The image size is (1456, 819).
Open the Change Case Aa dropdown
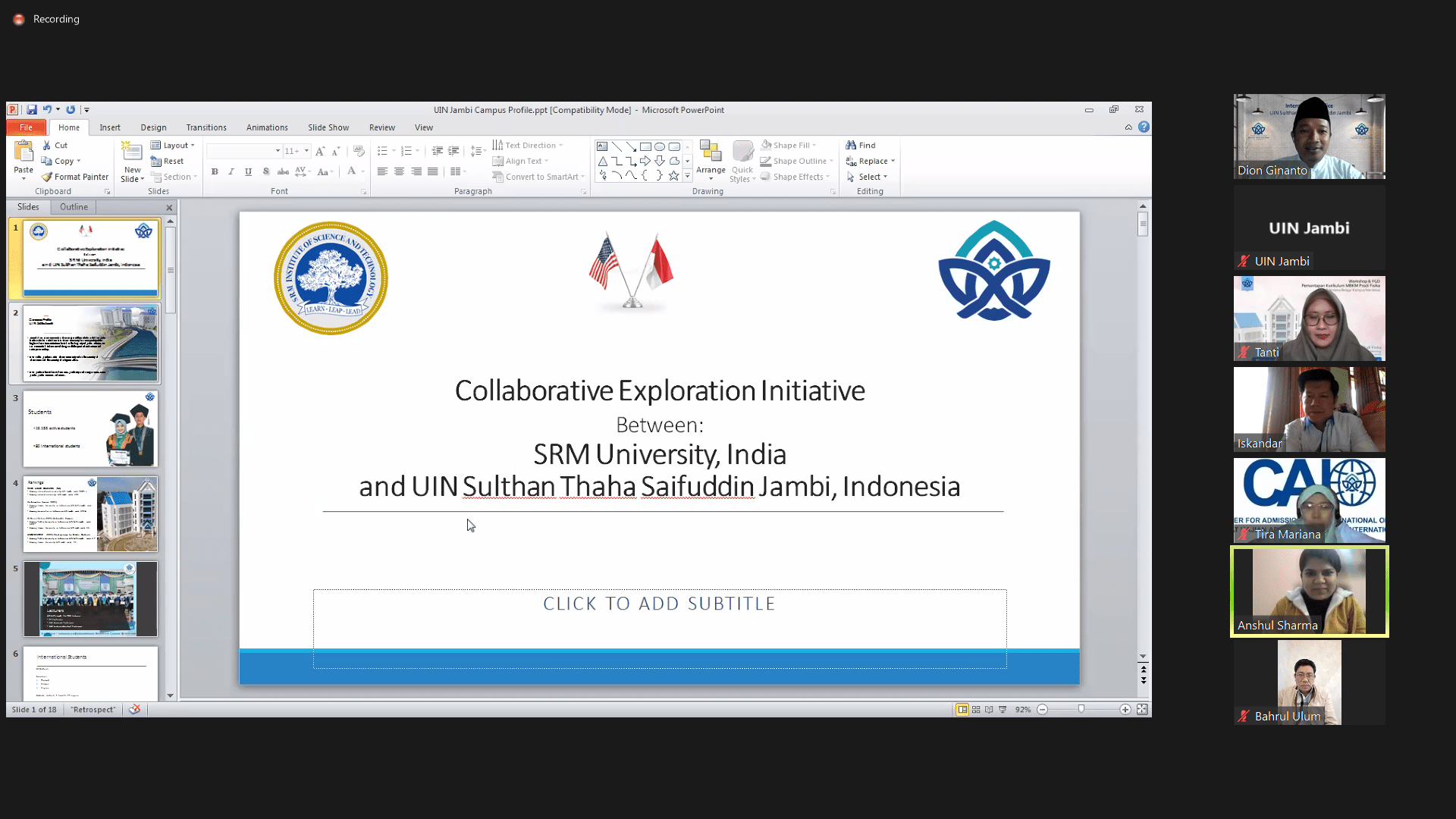(x=325, y=172)
